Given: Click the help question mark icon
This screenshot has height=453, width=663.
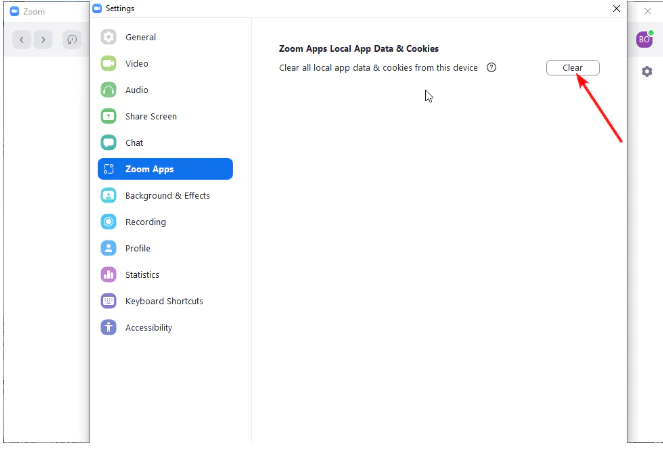Looking at the screenshot, I should pos(491,68).
